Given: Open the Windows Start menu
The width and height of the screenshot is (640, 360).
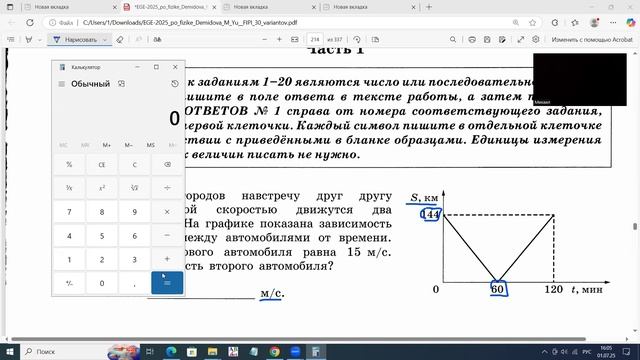Looking at the screenshot, I should click(9, 351).
